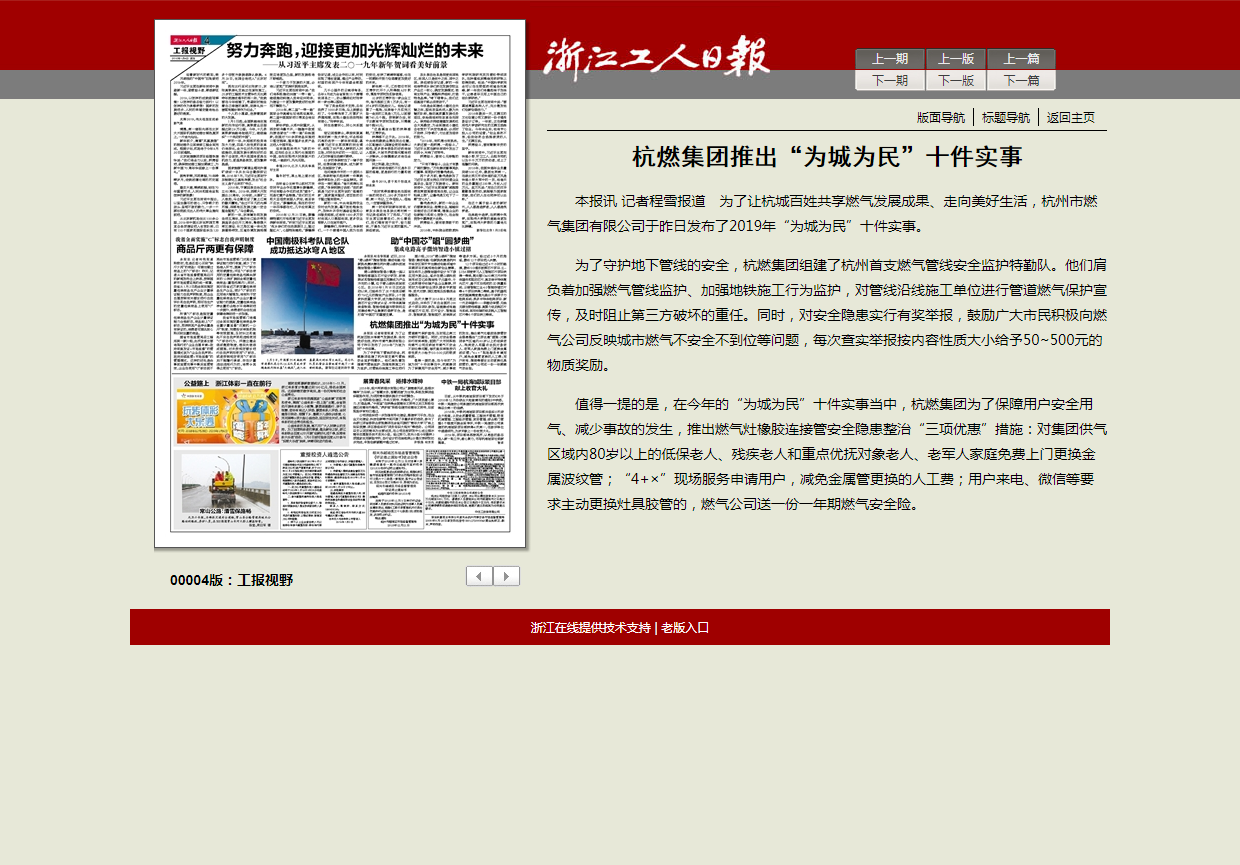Go to previous issue 上一期
The width and height of the screenshot is (1240, 865).
[889, 59]
